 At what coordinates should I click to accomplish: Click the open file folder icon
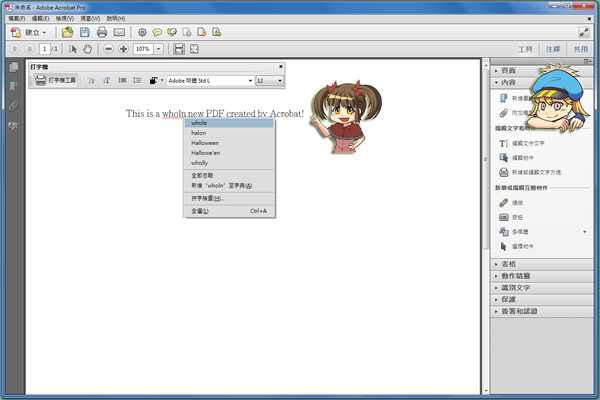click(67, 33)
